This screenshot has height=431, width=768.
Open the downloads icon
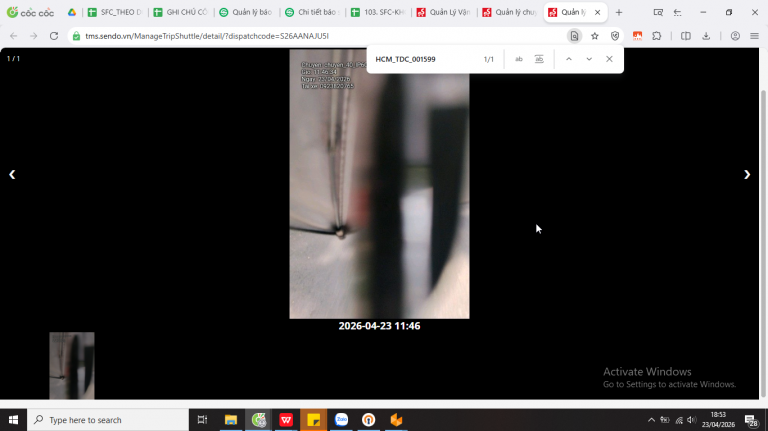coord(706,36)
